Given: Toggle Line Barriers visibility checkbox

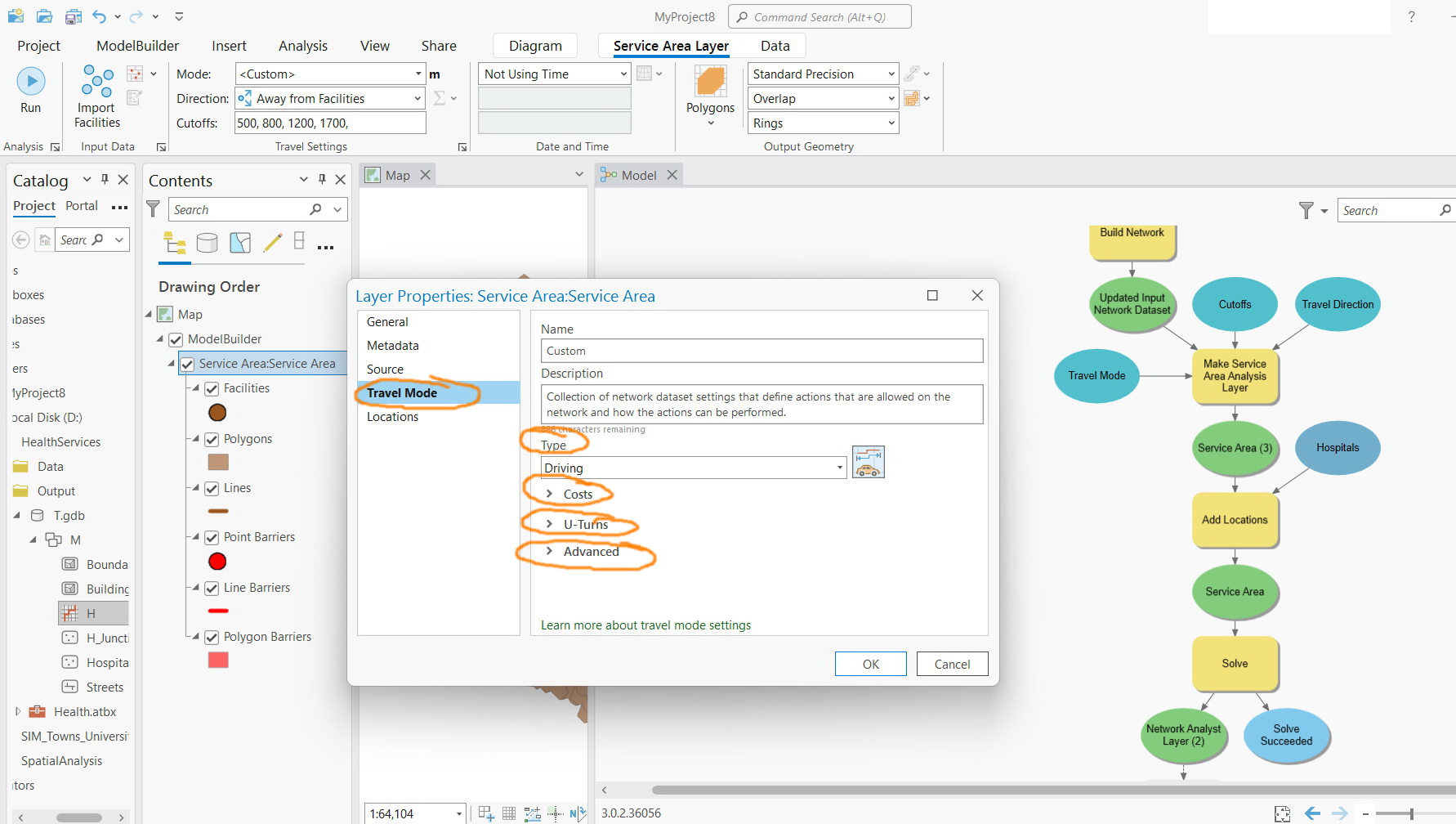Looking at the screenshot, I should (x=212, y=589).
